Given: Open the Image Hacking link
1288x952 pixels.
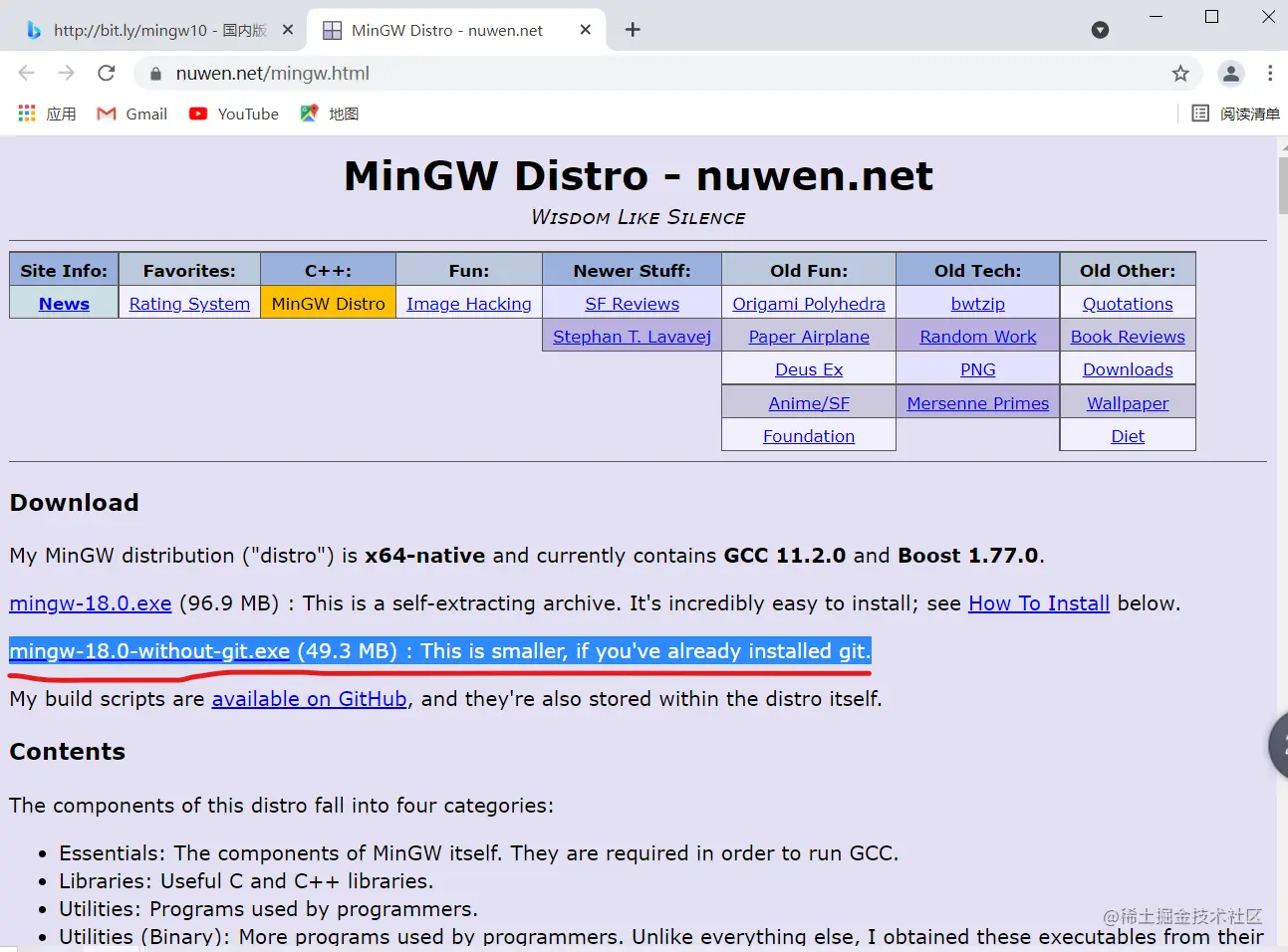Looking at the screenshot, I should pos(469,304).
